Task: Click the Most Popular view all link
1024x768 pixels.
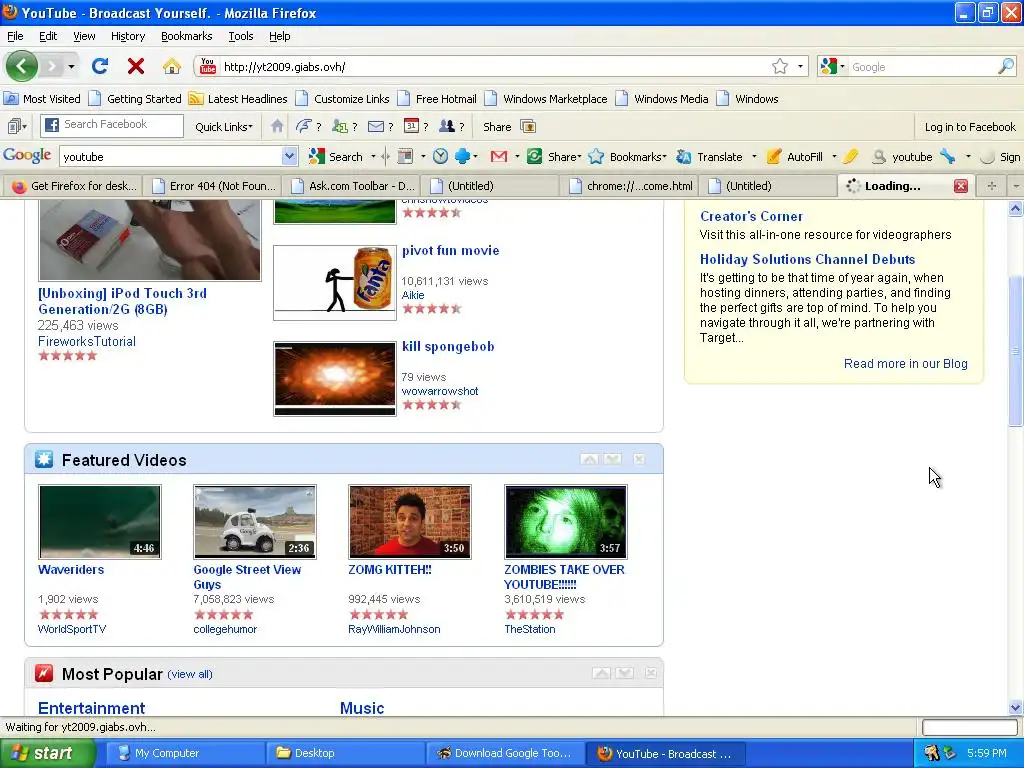Action: click(190, 674)
